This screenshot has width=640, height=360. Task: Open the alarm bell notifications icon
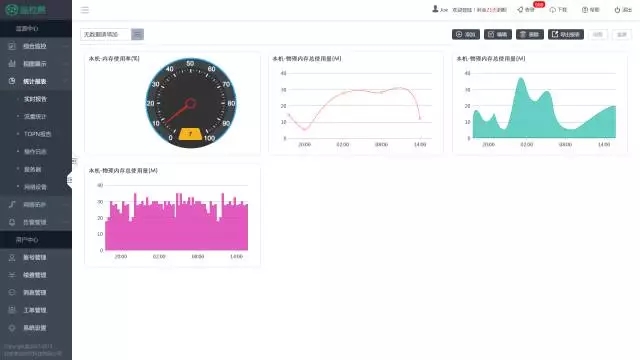[520, 9]
